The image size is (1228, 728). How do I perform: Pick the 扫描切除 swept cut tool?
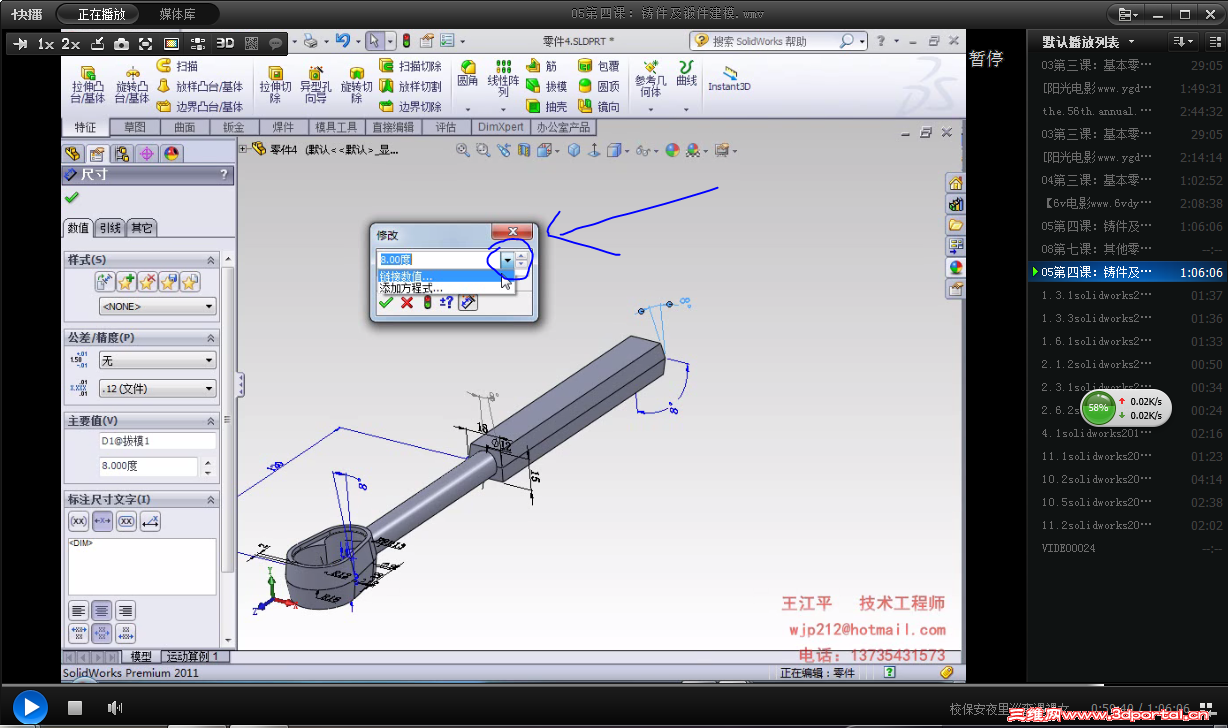tap(410, 66)
